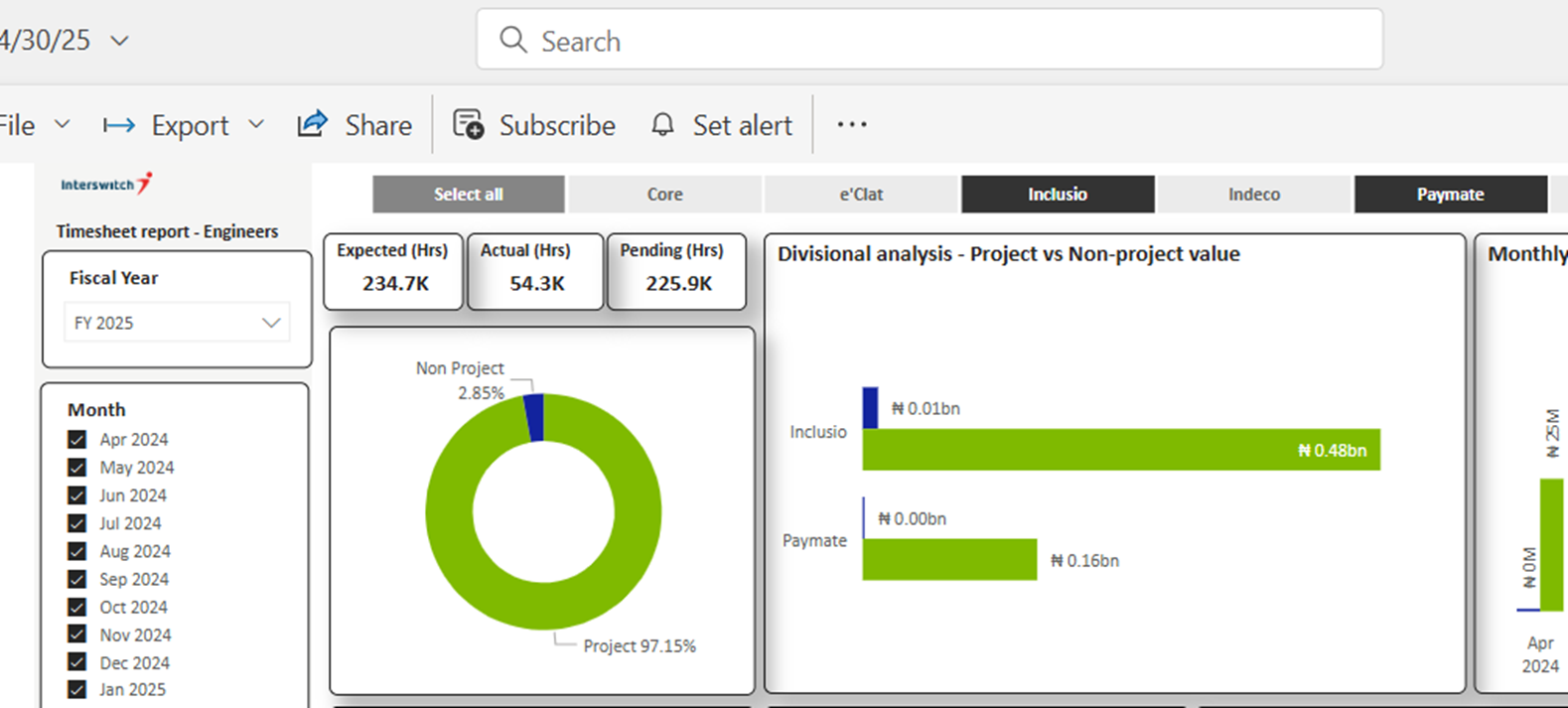
Task: Expand the File menu chevron
Action: pos(62,124)
